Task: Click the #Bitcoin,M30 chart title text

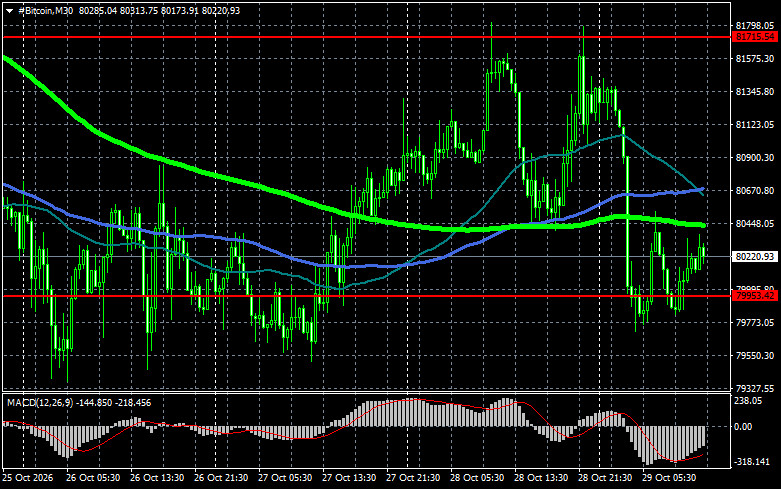Action: (45, 10)
